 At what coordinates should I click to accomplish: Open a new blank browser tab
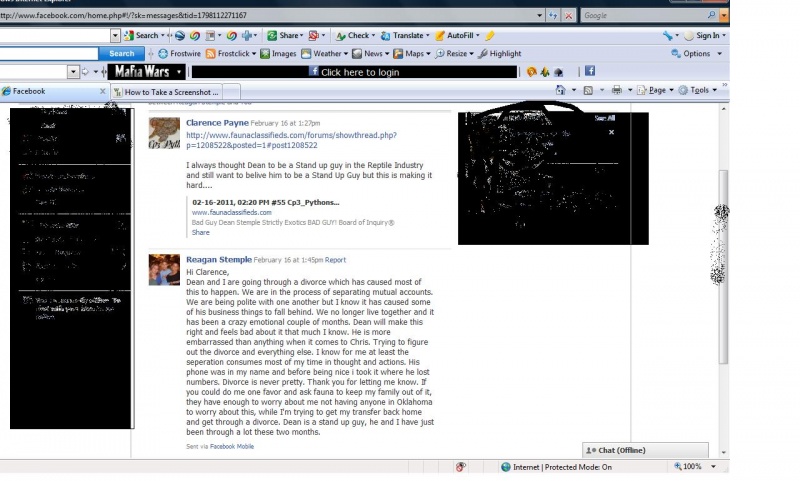pyautogui.click(x=231, y=92)
